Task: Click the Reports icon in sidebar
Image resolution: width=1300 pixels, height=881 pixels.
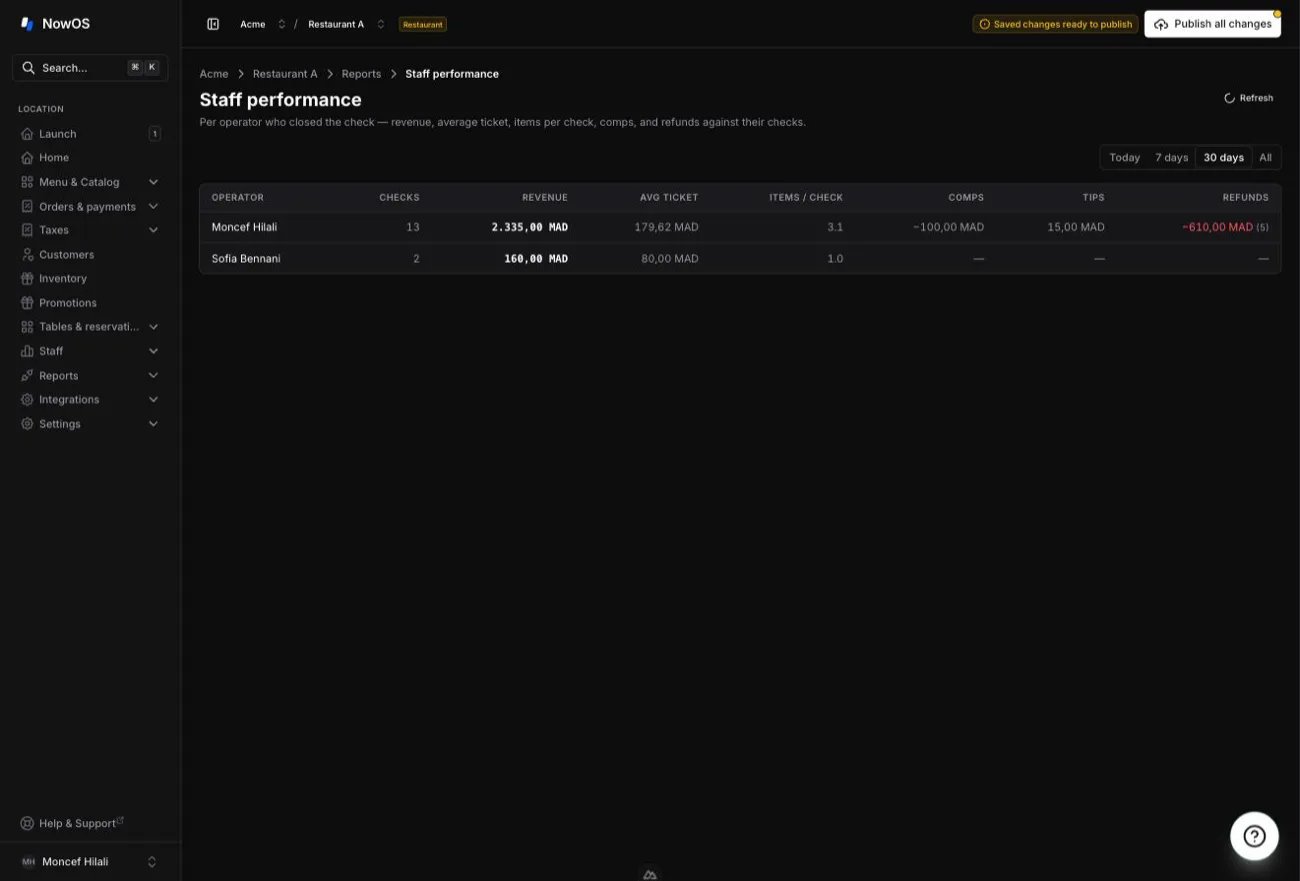Action: point(27,376)
